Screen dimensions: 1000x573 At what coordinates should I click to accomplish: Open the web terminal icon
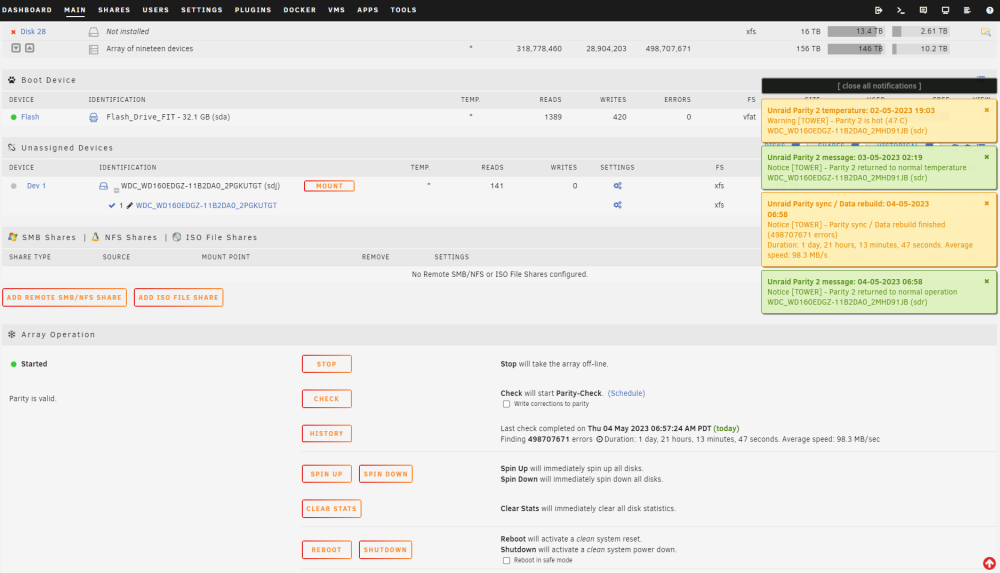[x=901, y=10]
